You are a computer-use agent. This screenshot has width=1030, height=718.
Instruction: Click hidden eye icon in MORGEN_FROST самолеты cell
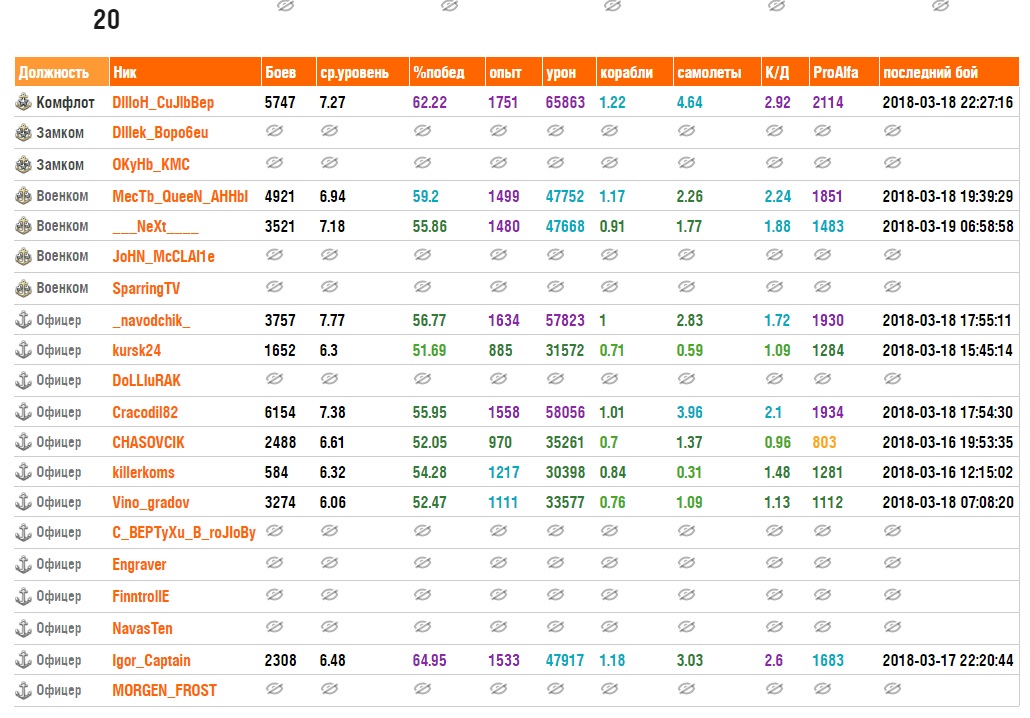point(686,688)
